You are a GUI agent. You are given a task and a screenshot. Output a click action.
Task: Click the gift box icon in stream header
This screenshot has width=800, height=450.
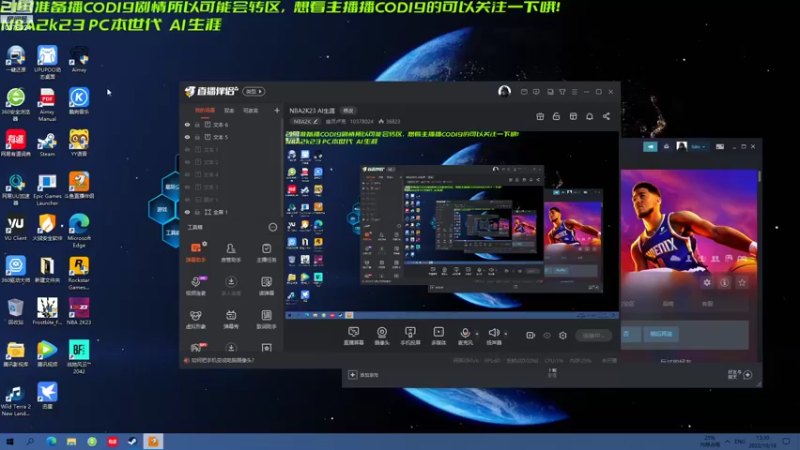(540, 116)
